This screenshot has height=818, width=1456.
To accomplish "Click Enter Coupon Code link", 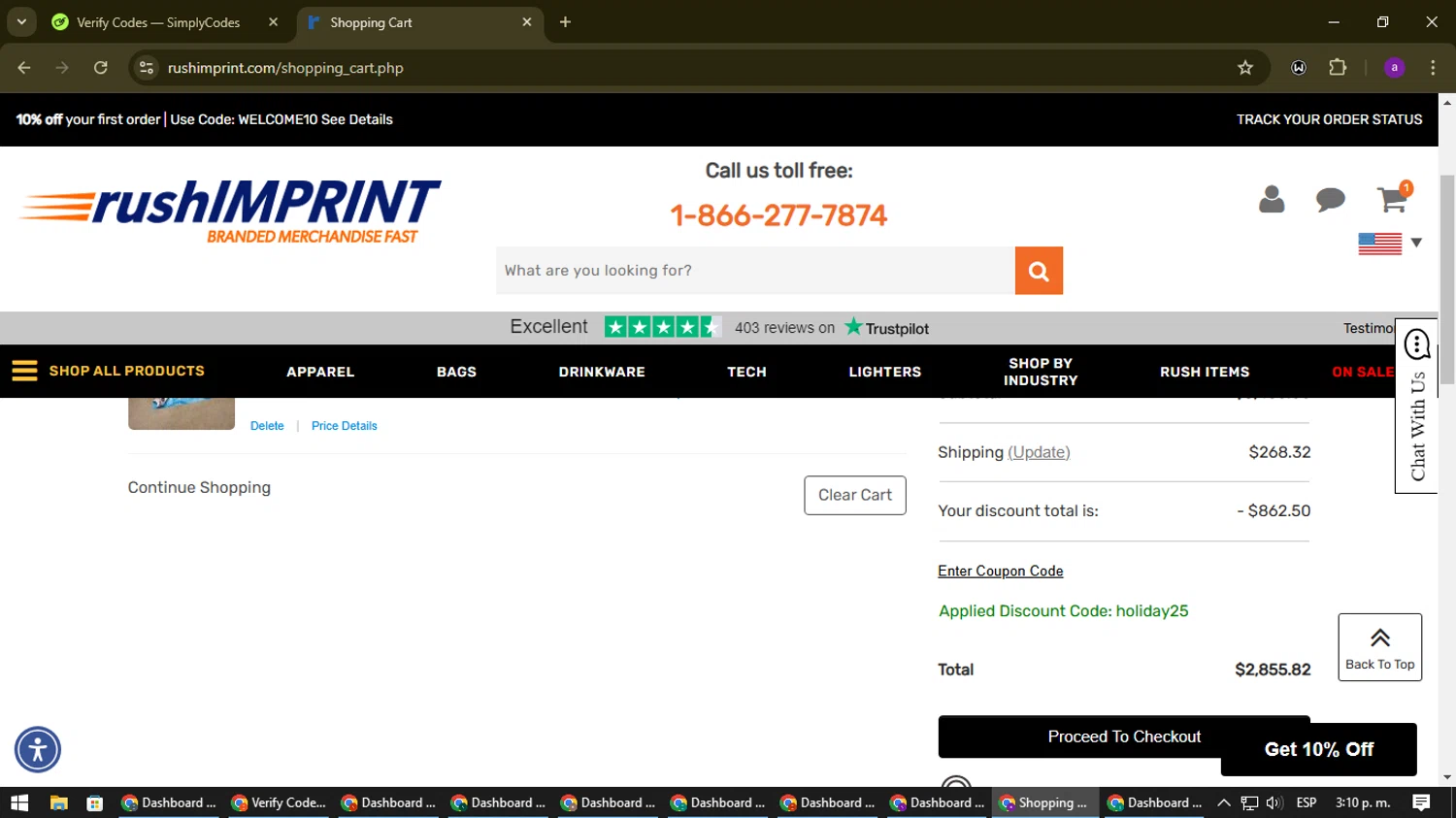I will (x=1000, y=571).
